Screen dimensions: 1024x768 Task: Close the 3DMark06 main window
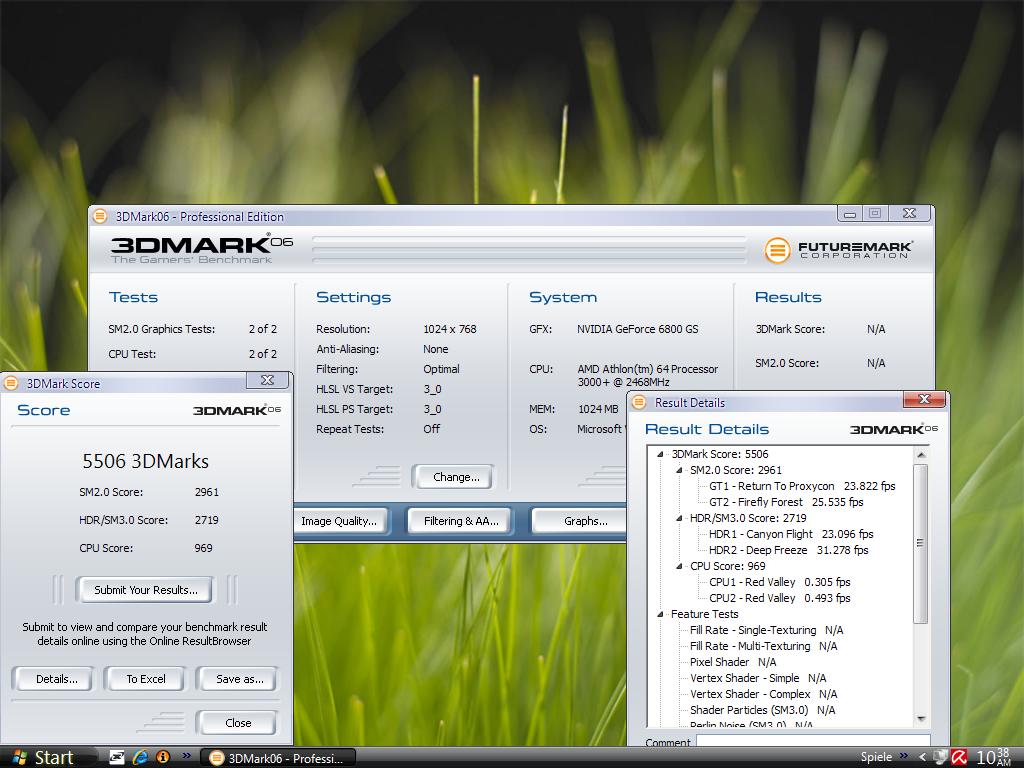tap(908, 214)
